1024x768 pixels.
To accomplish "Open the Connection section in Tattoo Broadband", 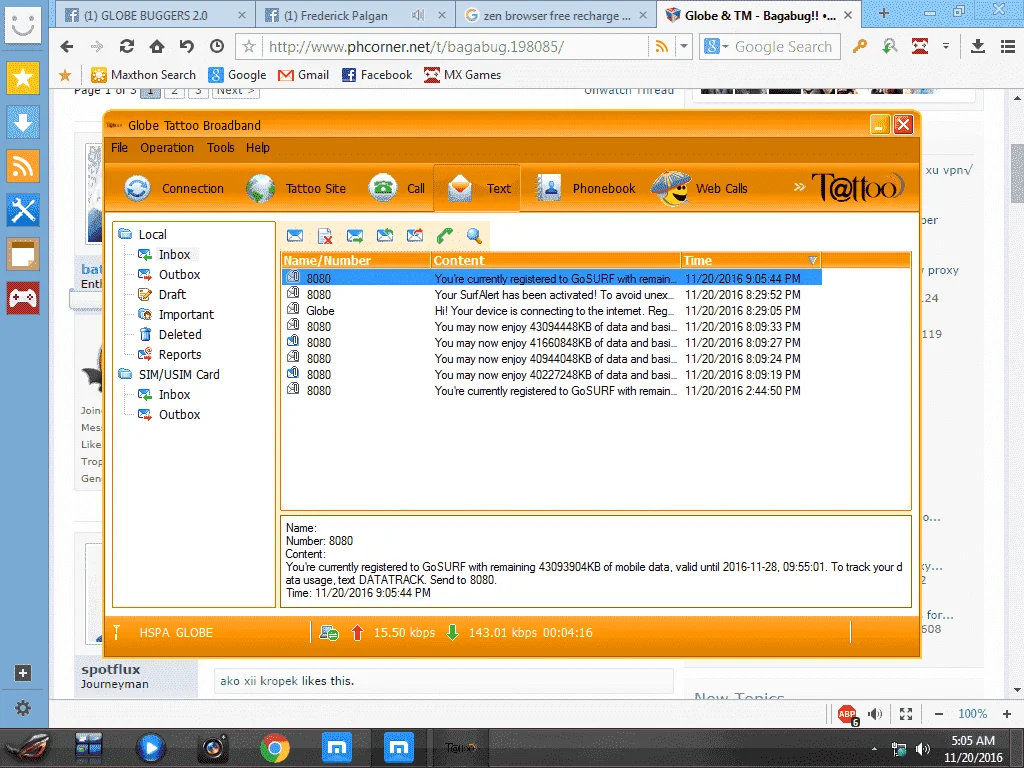I will (x=174, y=188).
